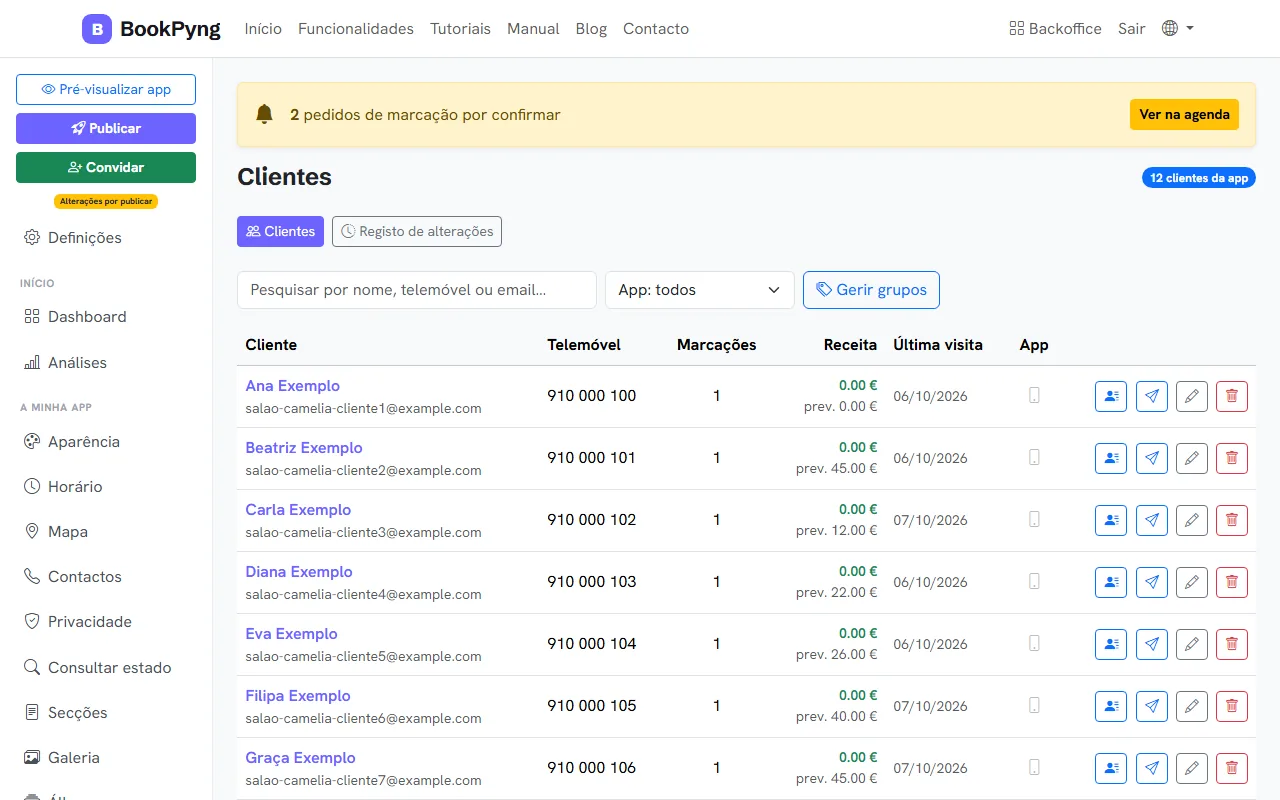The height and width of the screenshot is (800, 1280).
Task: Send message icon for Beatriz Exemplo
Action: [x=1152, y=458]
